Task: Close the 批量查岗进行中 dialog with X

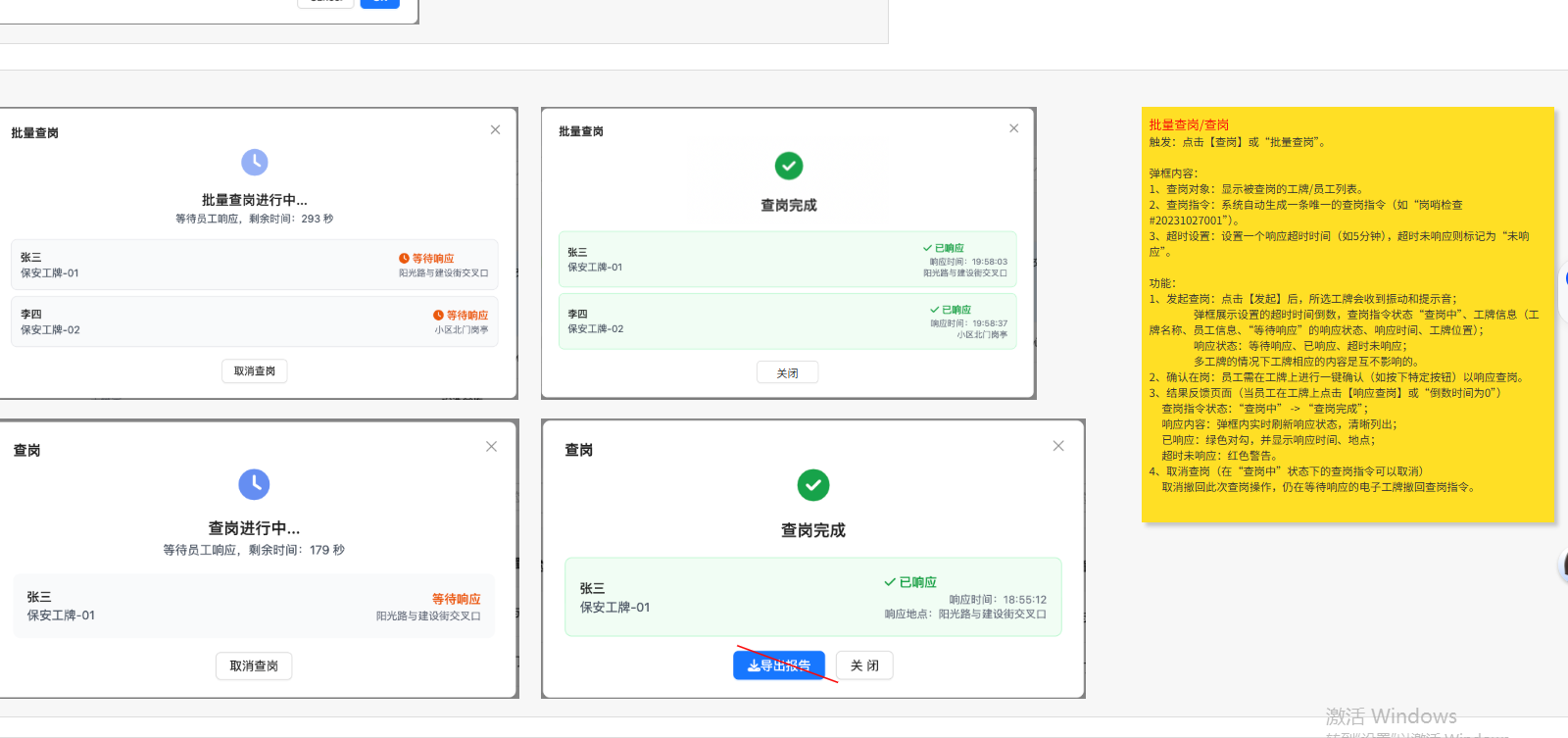Action: point(495,129)
